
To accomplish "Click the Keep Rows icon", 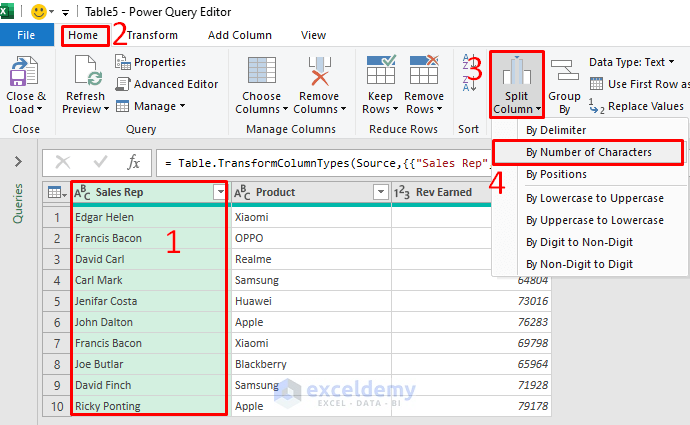I will (381, 70).
